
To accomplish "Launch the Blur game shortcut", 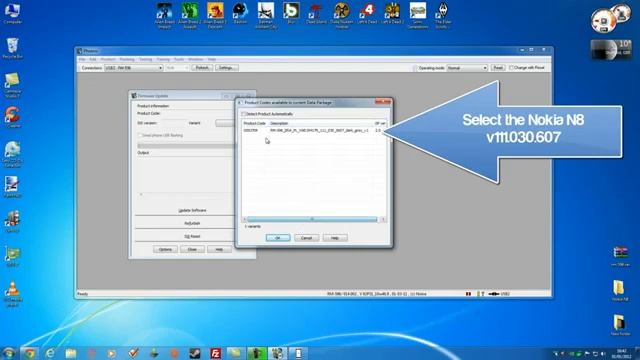I will [291, 13].
